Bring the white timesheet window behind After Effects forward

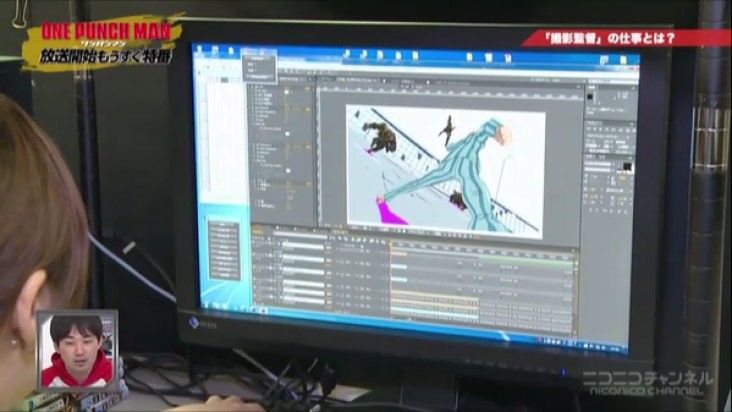click(x=222, y=135)
